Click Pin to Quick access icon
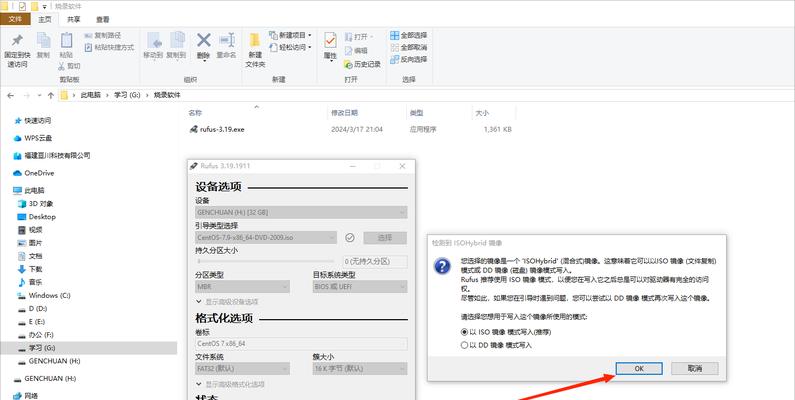This screenshot has width=795, height=400. (17, 41)
